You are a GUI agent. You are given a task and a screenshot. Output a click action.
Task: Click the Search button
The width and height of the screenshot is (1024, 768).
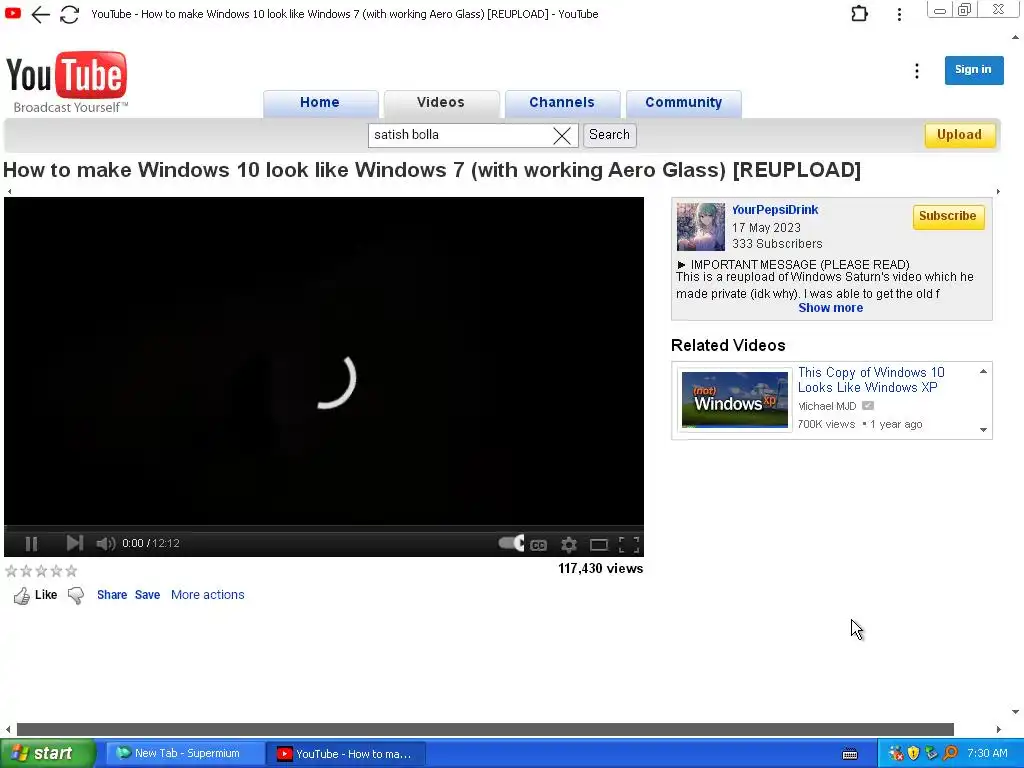click(609, 135)
